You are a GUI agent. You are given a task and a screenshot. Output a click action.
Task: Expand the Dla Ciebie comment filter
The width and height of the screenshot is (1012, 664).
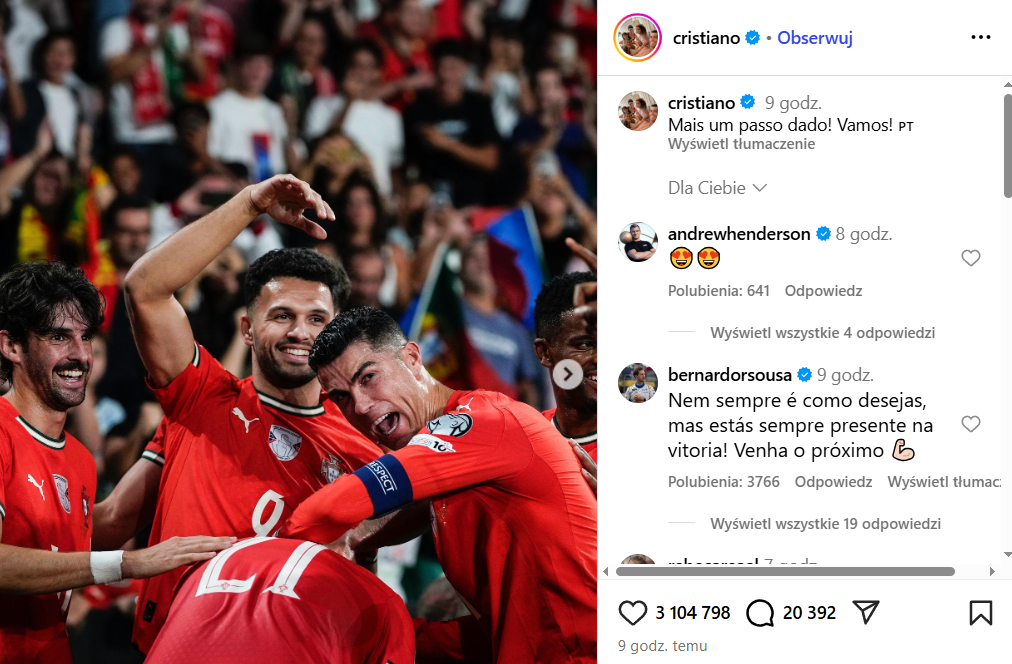[x=717, y=188]
